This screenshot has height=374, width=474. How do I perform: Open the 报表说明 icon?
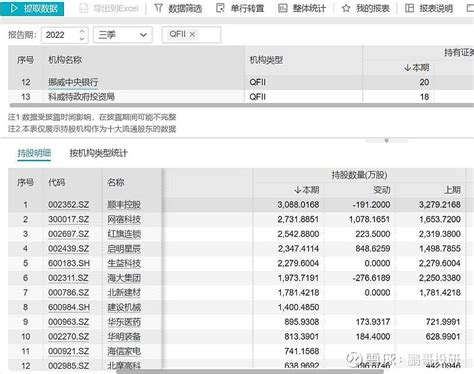pyautogui.click(x=409, y=8)
